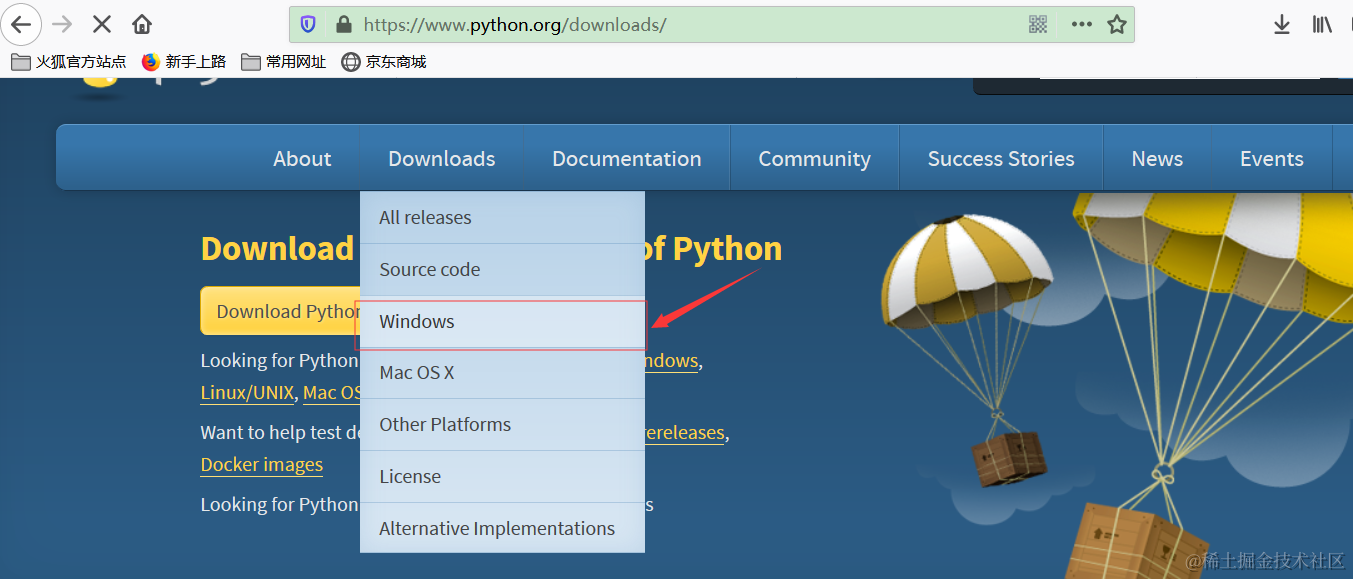1353x579 pixels.
Task: Open the 常用网址 bookmark folder
Action: (284, 62)
